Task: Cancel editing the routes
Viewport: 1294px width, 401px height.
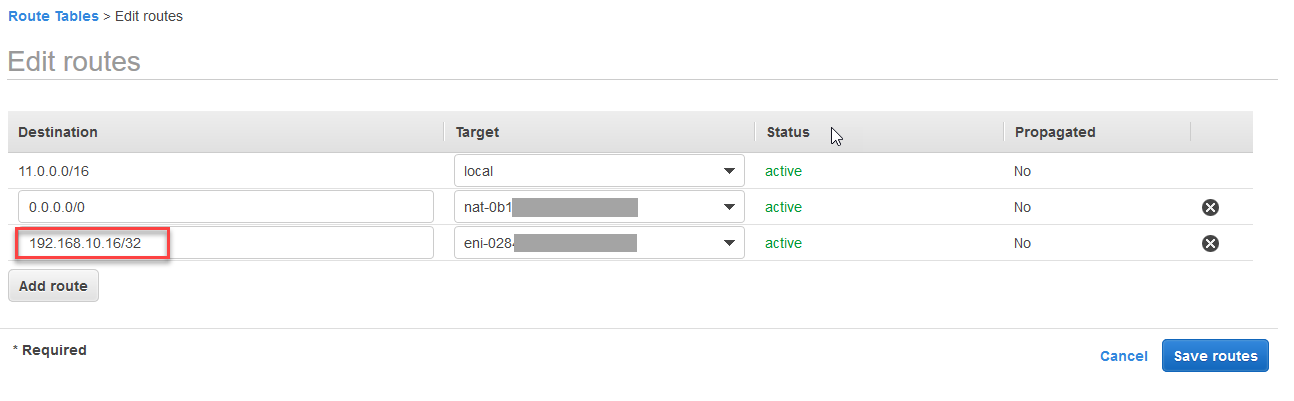Action: click(1123, 356)
